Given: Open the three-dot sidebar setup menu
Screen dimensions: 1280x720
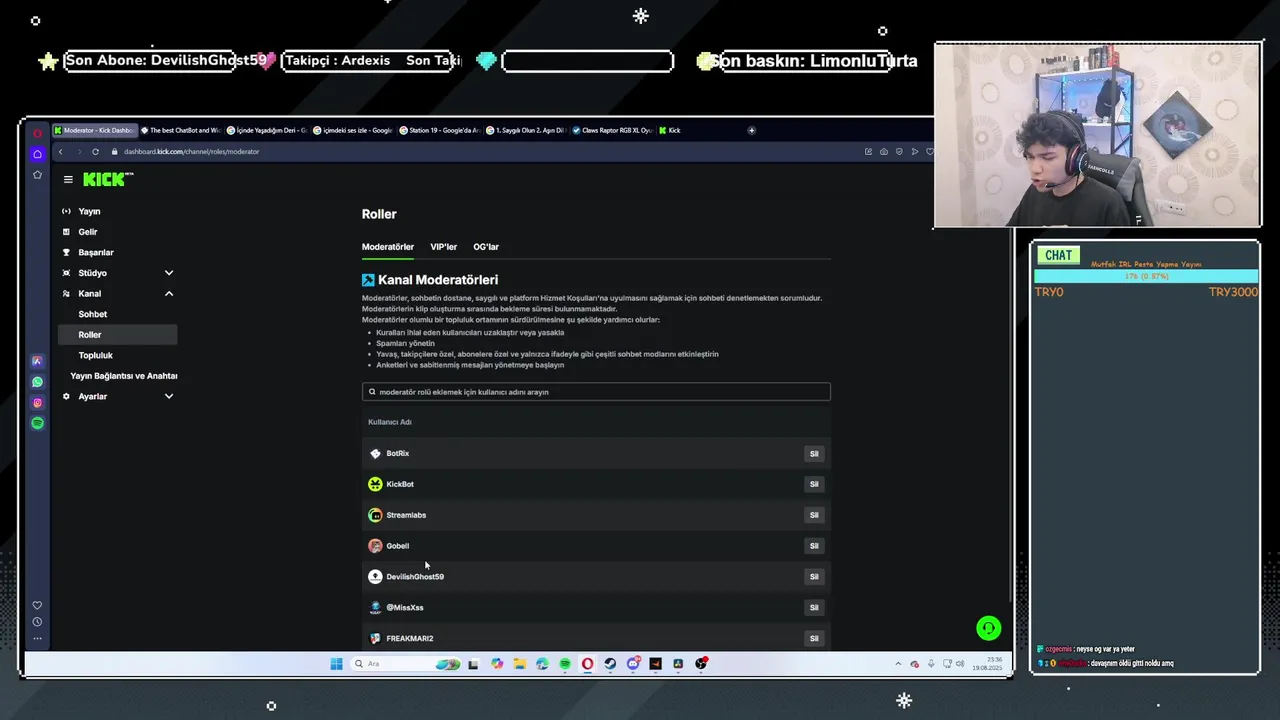Looking at the screenshot, I should [x=37, y=638].
